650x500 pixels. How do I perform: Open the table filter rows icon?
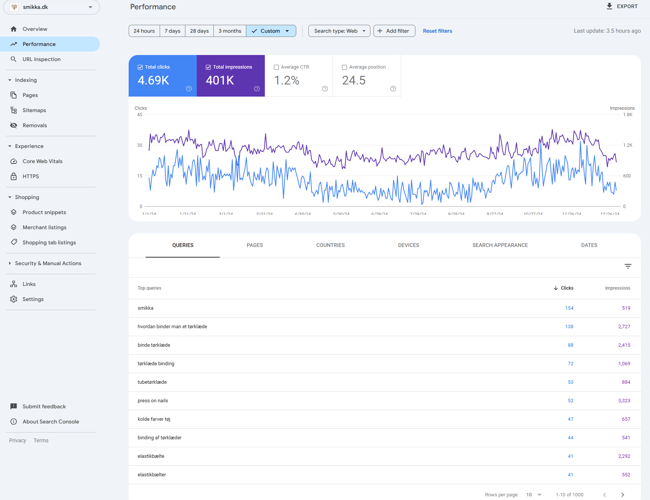(x=628, y=266)
